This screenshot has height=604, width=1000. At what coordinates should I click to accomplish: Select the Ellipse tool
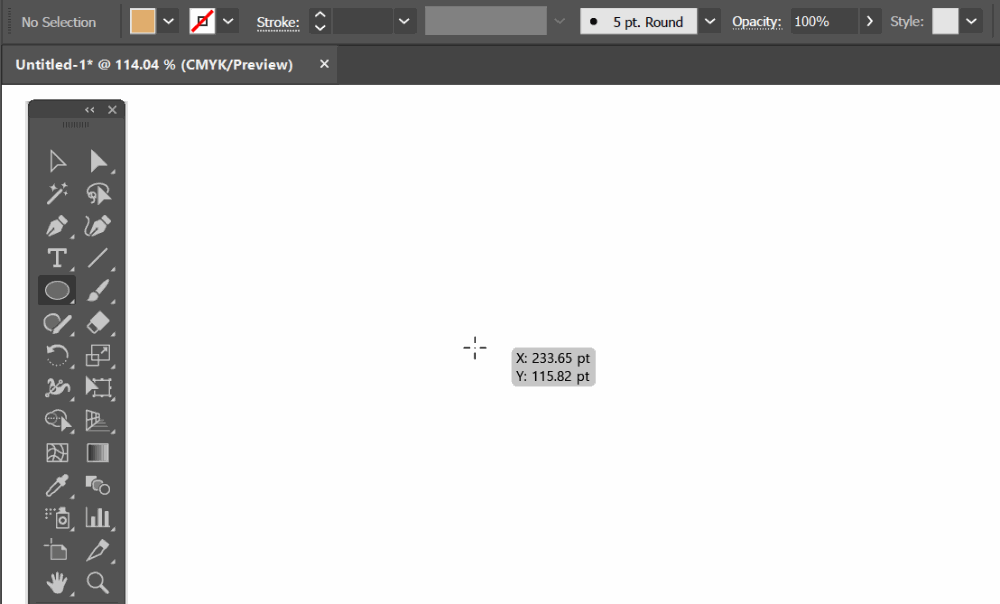click(57, 291)
